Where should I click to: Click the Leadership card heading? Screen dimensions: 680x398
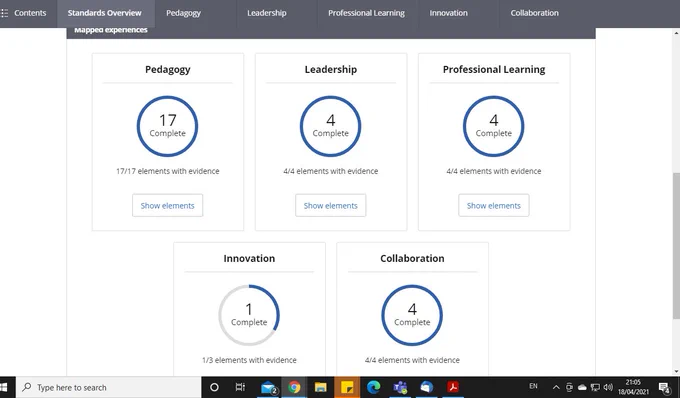coord(330,69)
